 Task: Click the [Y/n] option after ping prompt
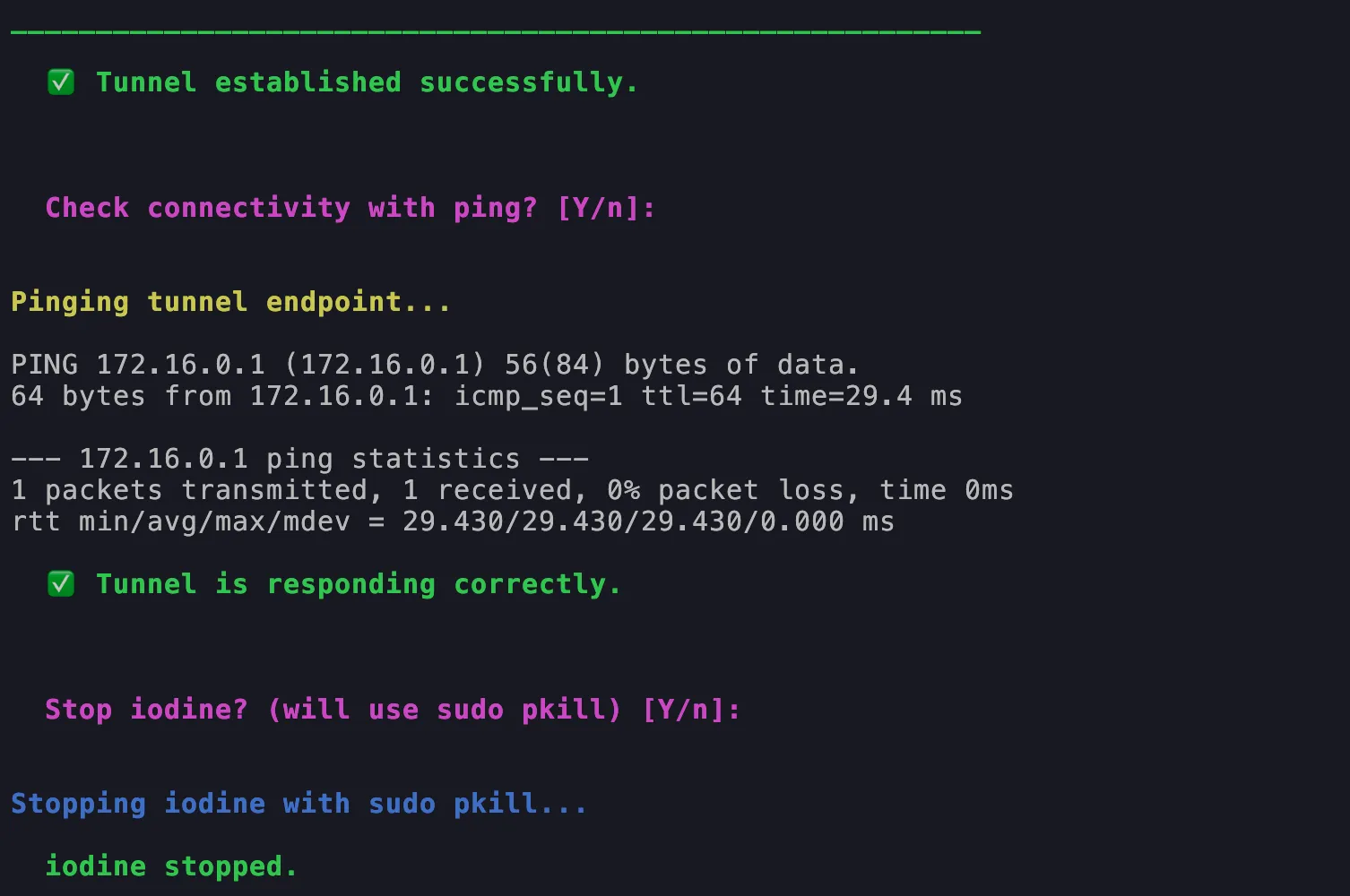pyautogui.click(x=605, y=208)
